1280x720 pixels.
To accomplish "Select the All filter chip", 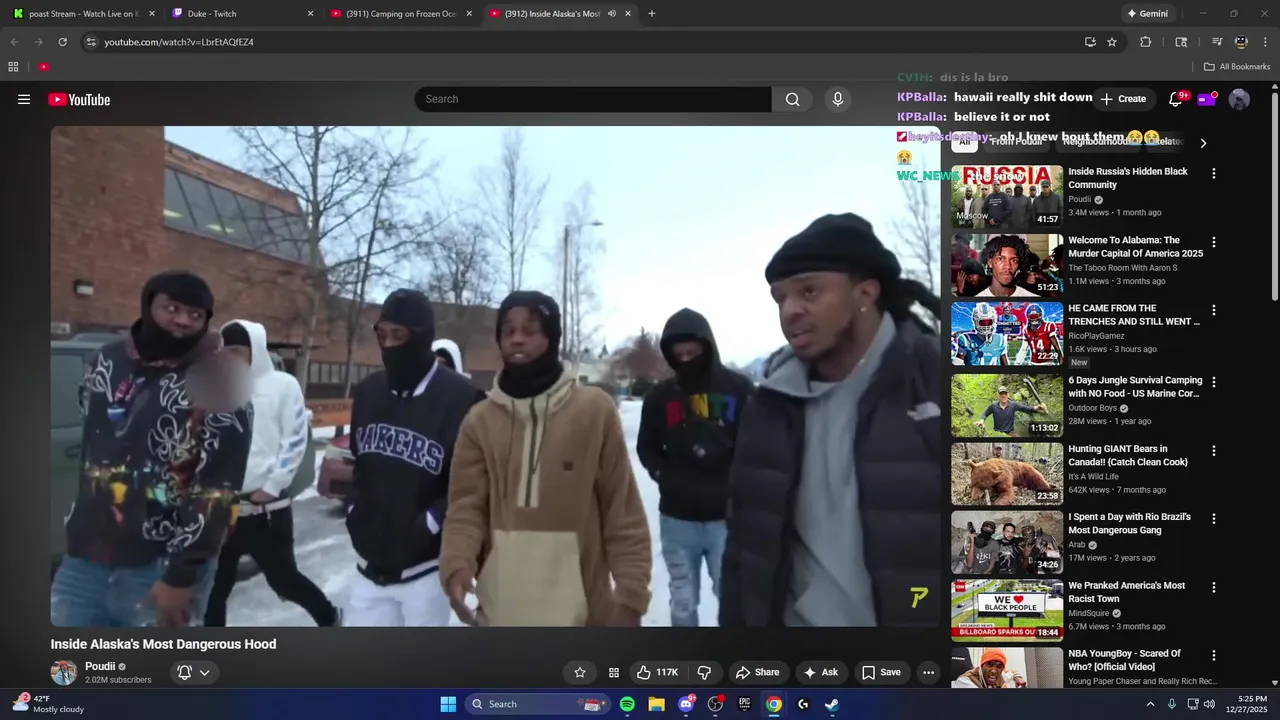I will [964, 142].
